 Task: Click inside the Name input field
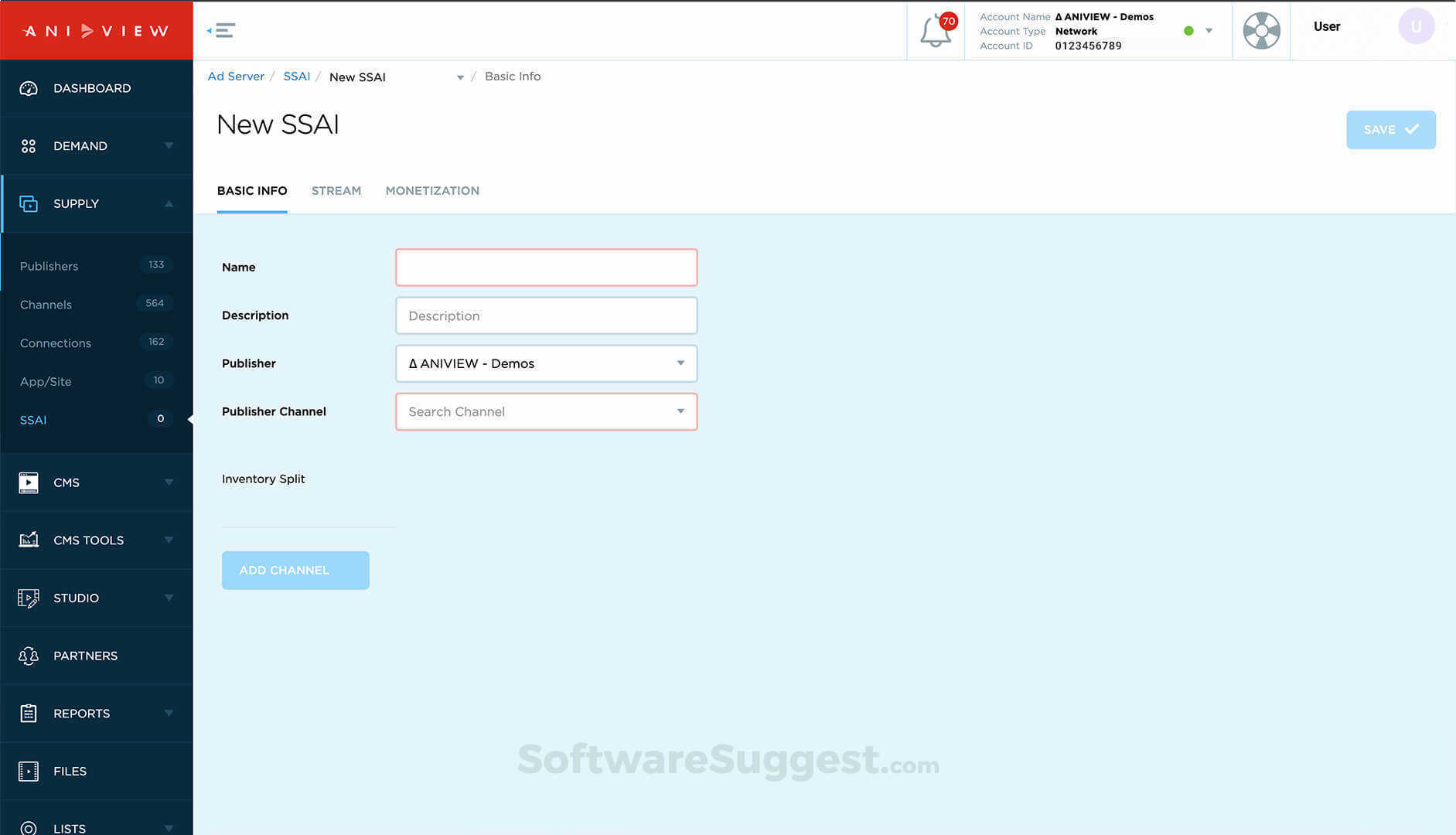[x=545, y=267]
